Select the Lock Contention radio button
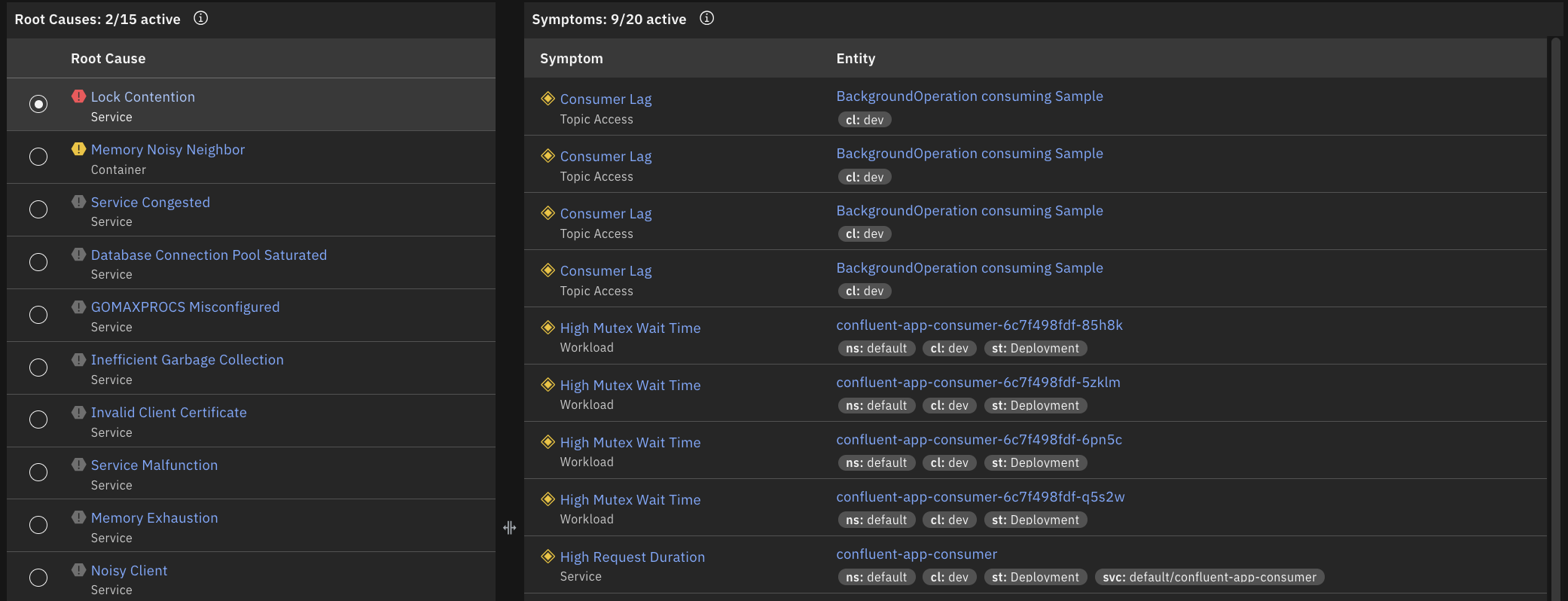Viewport: 1568px width, 601px height. (38, 104)
